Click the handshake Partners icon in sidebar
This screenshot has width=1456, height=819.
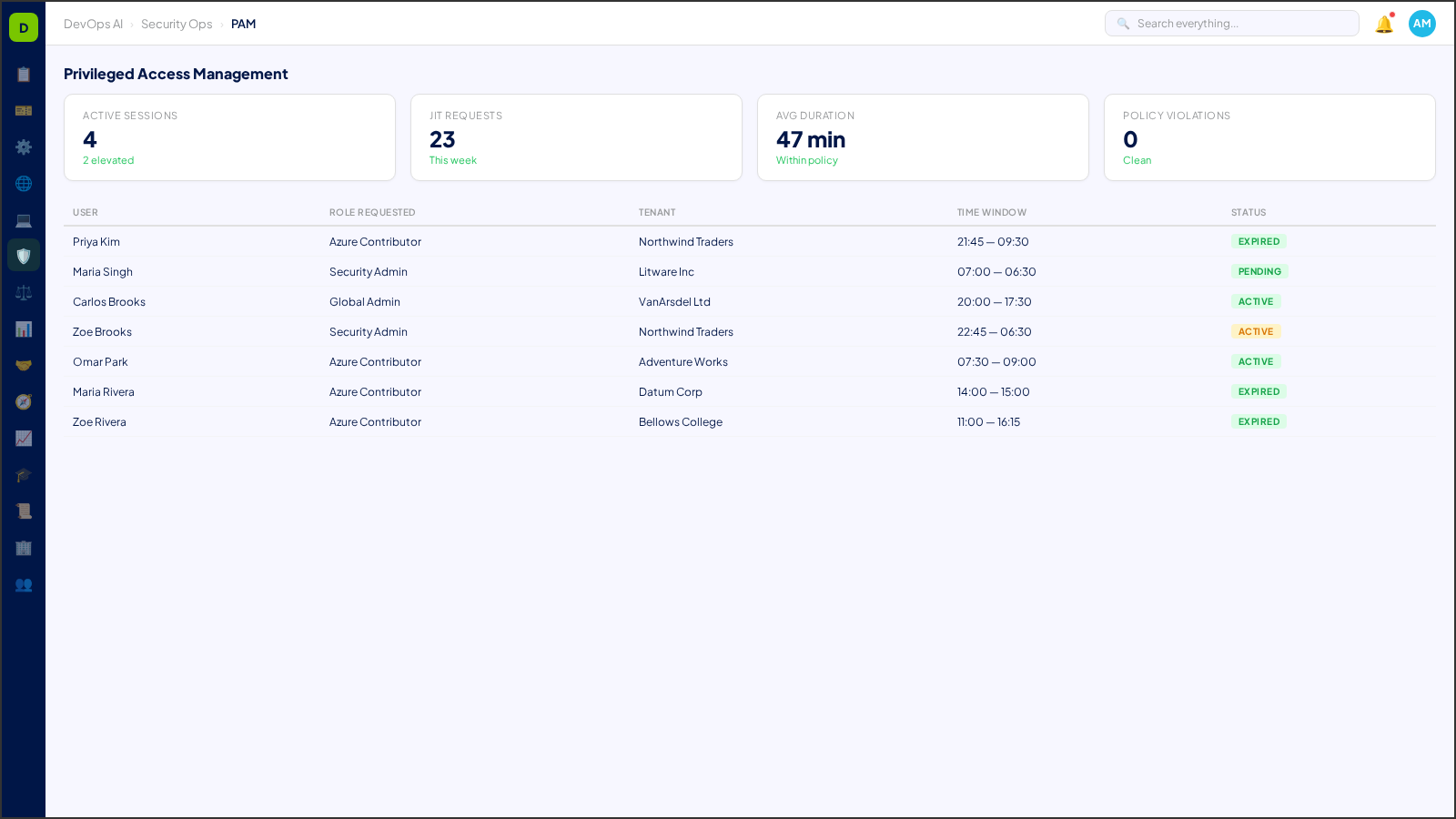(24, 365)
